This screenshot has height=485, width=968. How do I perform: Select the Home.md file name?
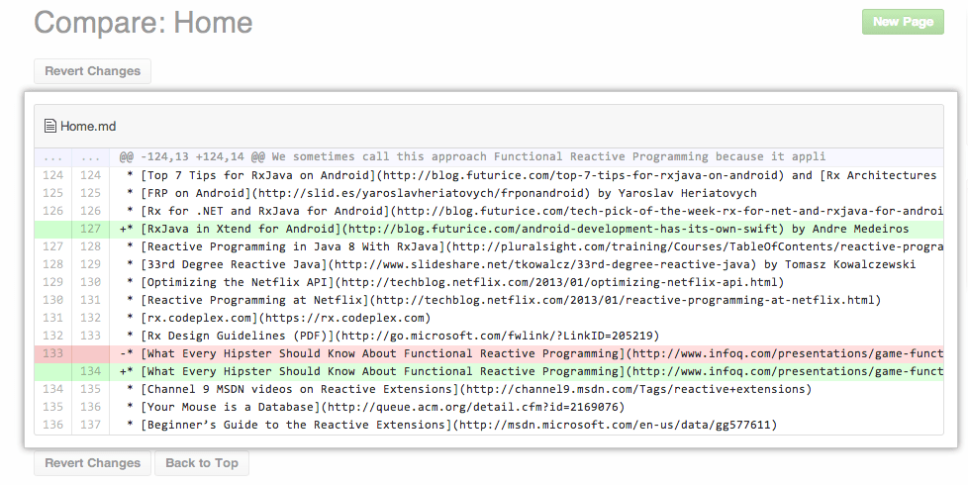point(88,126)
